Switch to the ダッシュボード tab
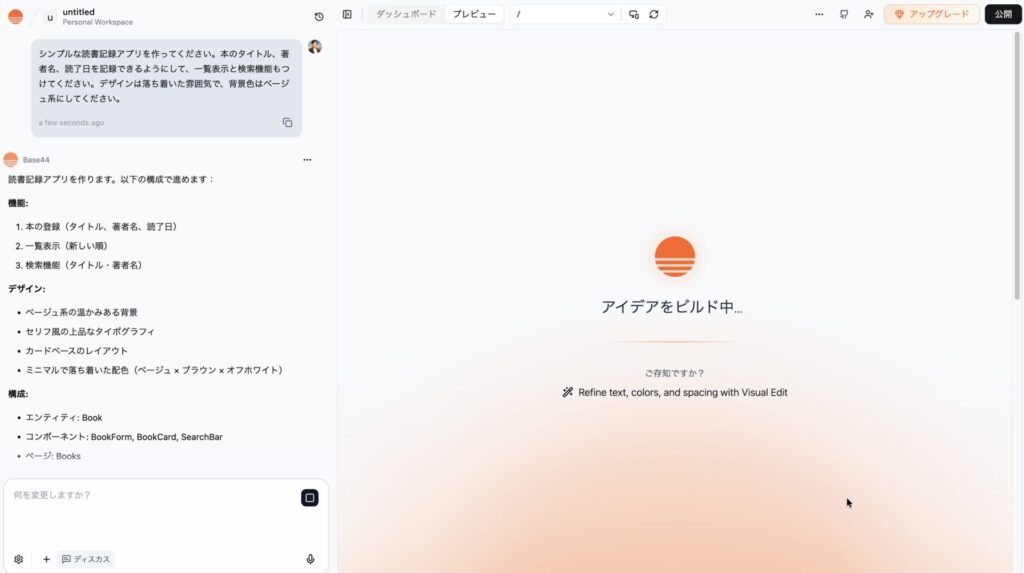The width and height of the screenshot is (1024, 573). pyautogui.click(x=406, y=15)
